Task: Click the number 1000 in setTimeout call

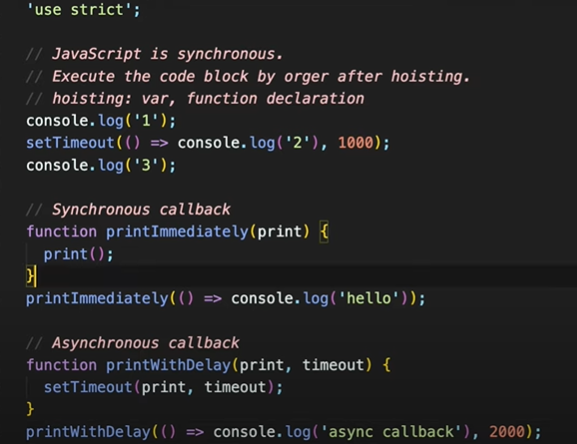Action: 355,143
